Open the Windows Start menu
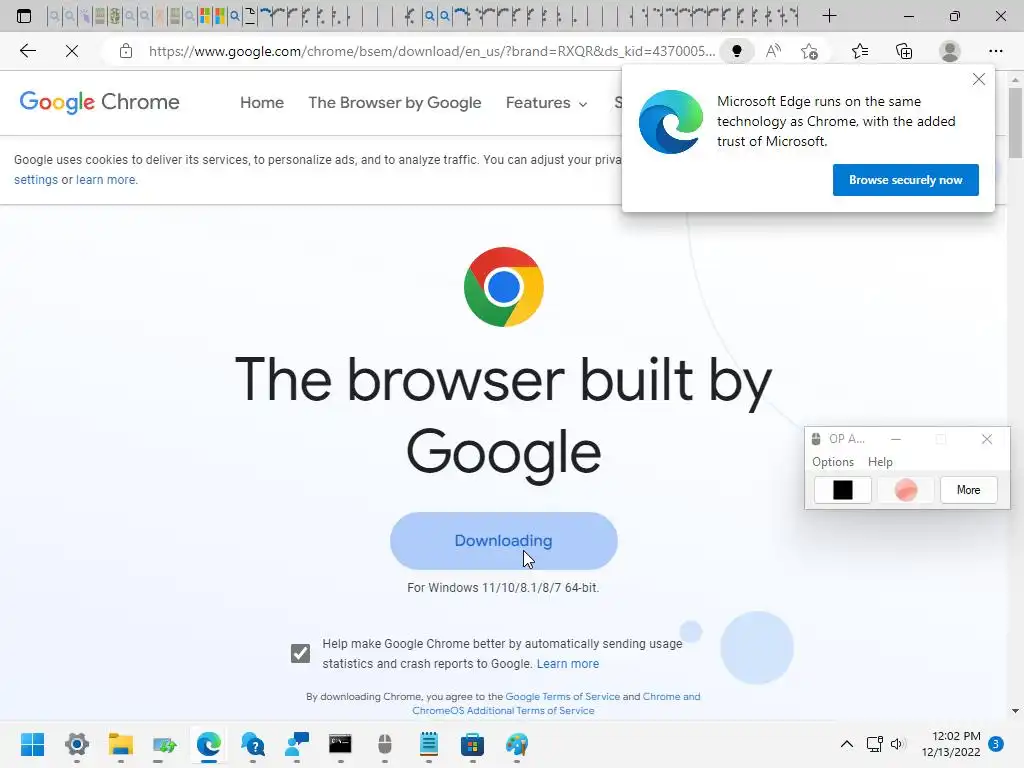This screenshot has width=1024, height=768. click(32, 744)
